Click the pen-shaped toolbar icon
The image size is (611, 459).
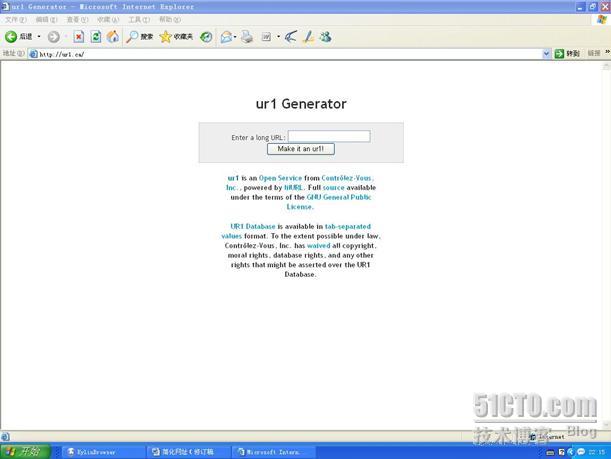(x=309, y=37)
